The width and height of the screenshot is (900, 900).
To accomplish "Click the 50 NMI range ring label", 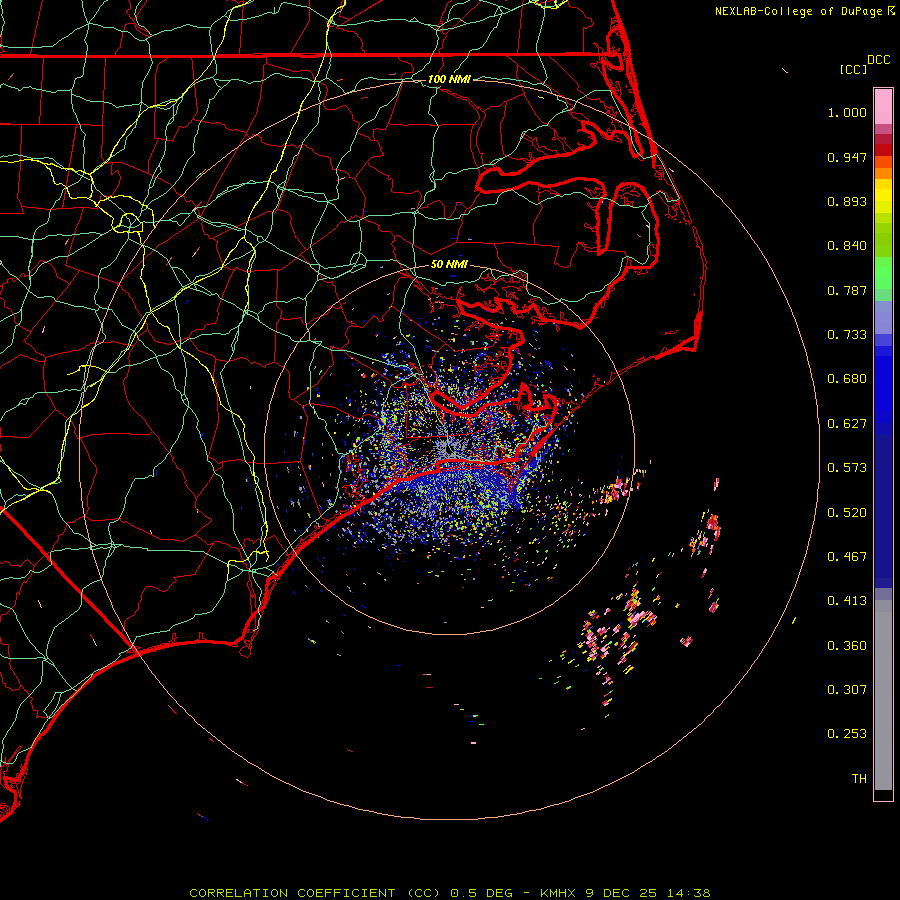I will [449, 265].
